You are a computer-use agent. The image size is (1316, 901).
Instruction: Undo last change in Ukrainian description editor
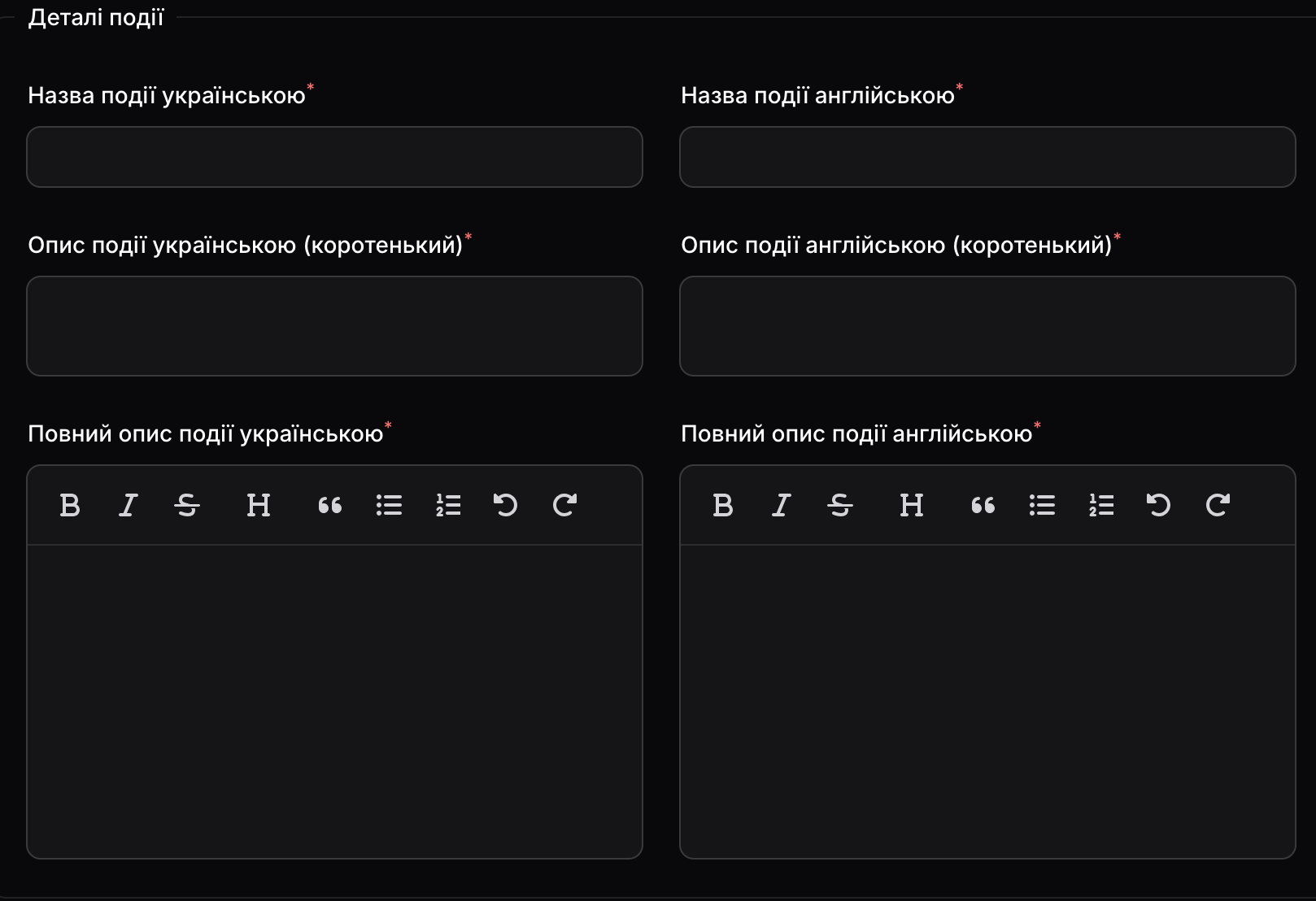tap(505, 505)
